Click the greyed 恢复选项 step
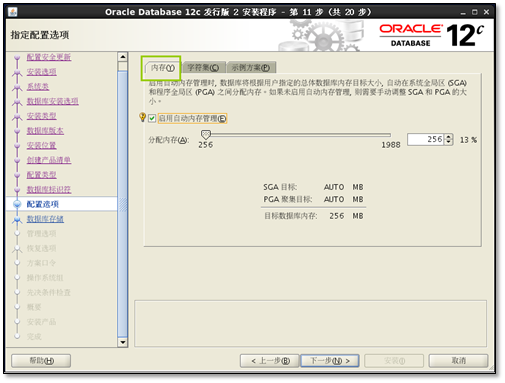 tap(41, 248)
